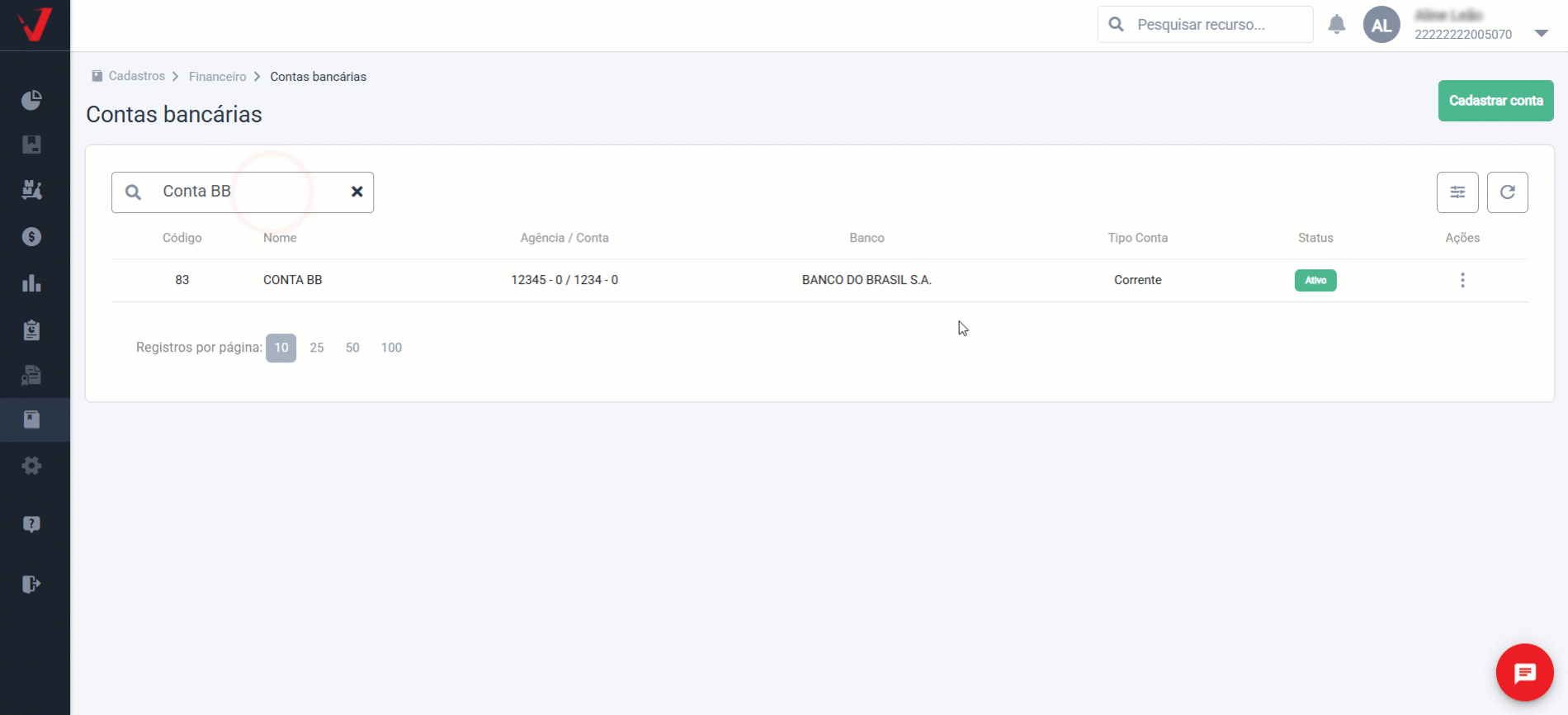Viewport: 1568px width, 715px height.
Task: Open the settings gear in sidebar
Action: click(x=31, y=466)
